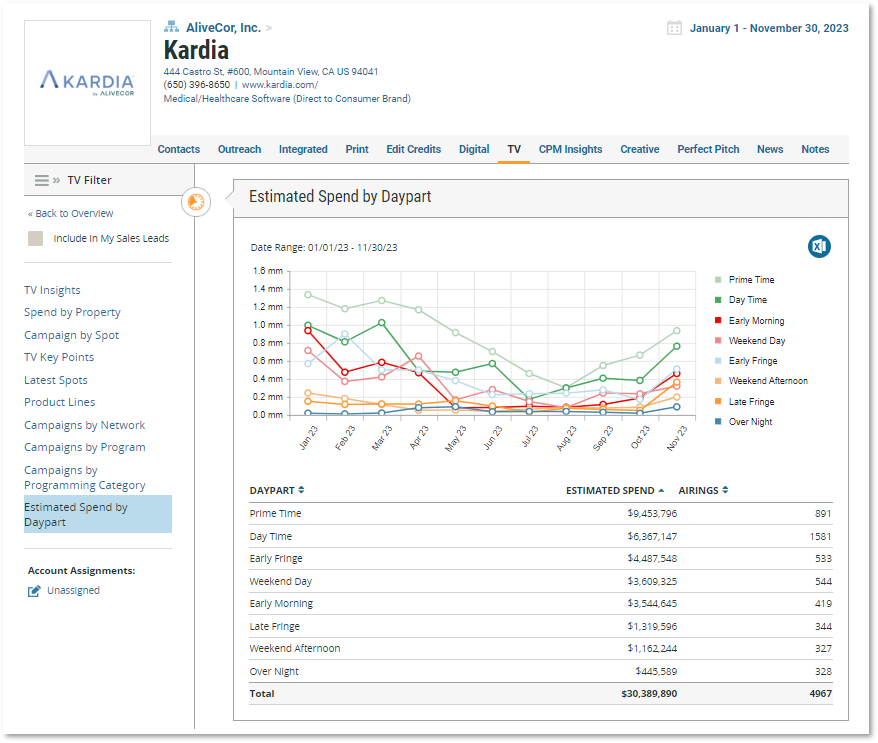The height and width of the screenshot is (743, 878).
Task: Open the calendar date range icon
Action: point(674,28)
